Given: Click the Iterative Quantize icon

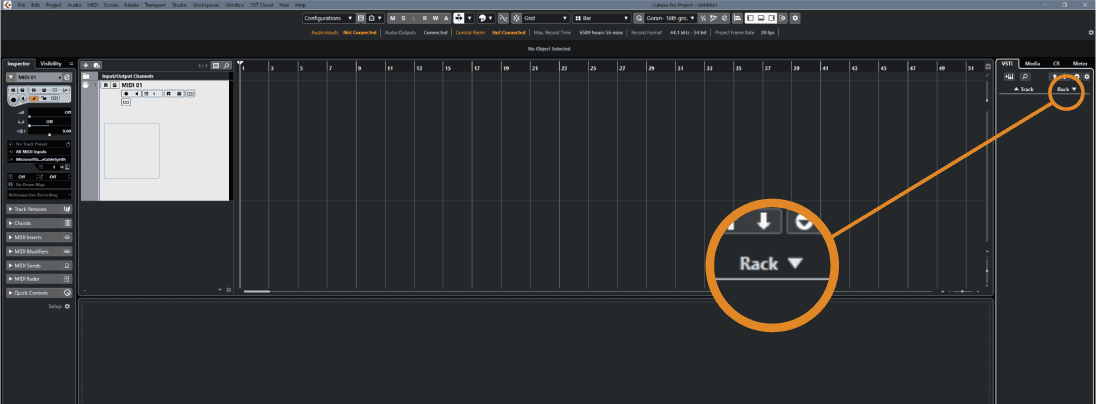Looking at the screenshot, I should tap(702, 18).
